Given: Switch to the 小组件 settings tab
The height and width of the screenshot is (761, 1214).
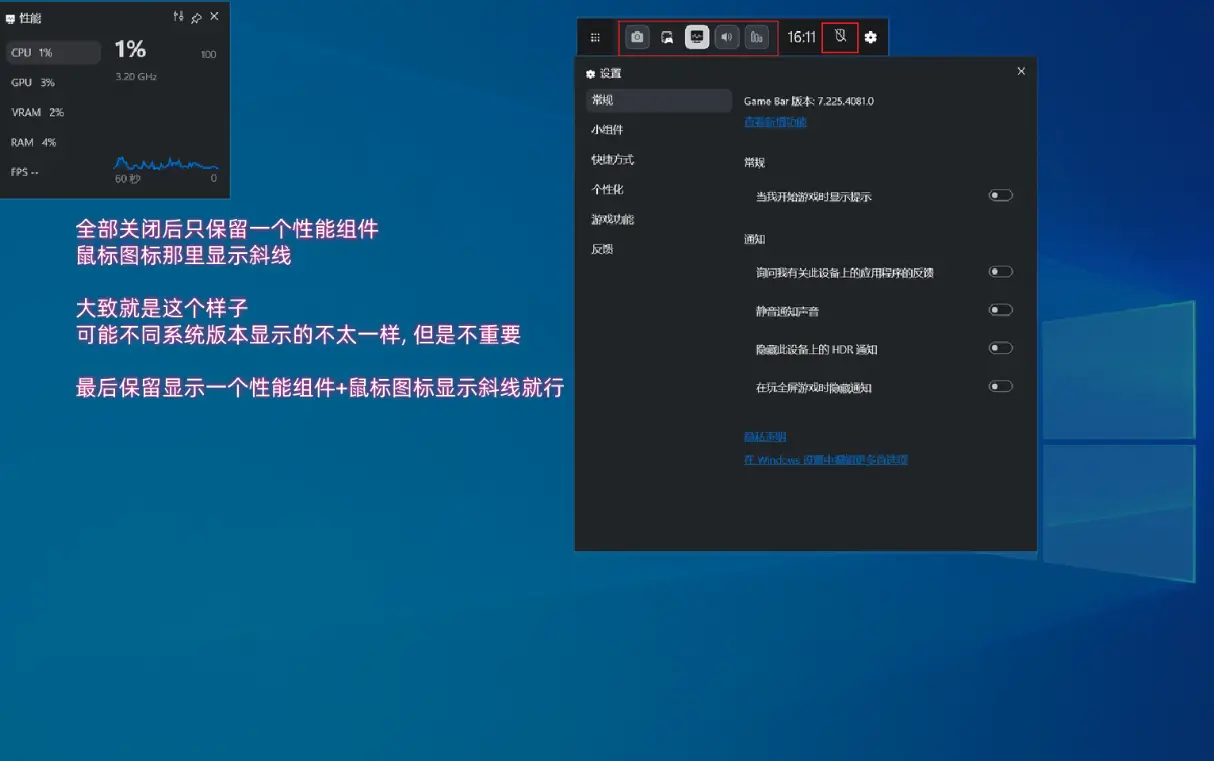Looking at the screenshot, I should tap(659, 130).
